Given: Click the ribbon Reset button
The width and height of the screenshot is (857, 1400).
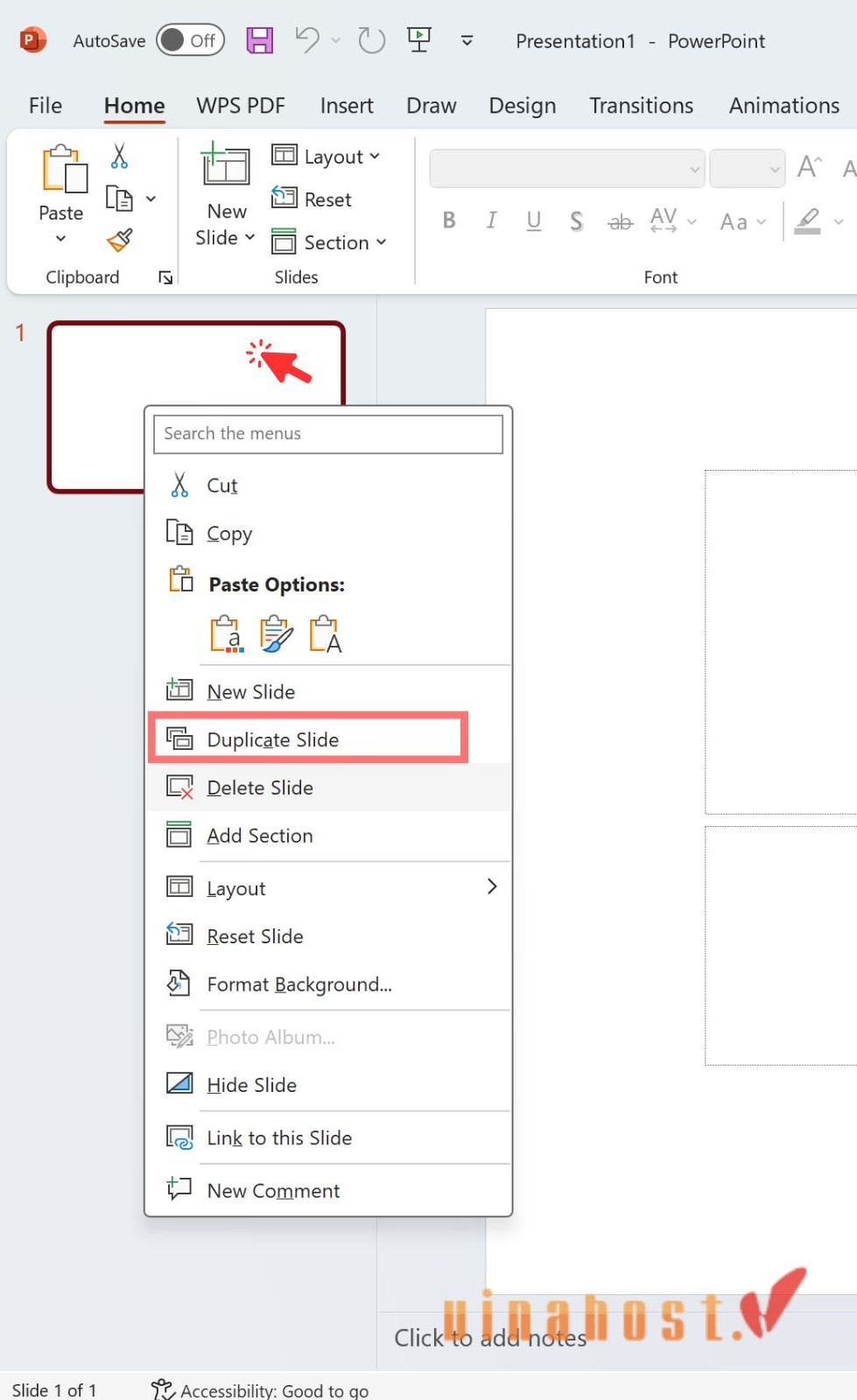Looking at the screenshot, I should pyautogui.click(x=312, y=199).
